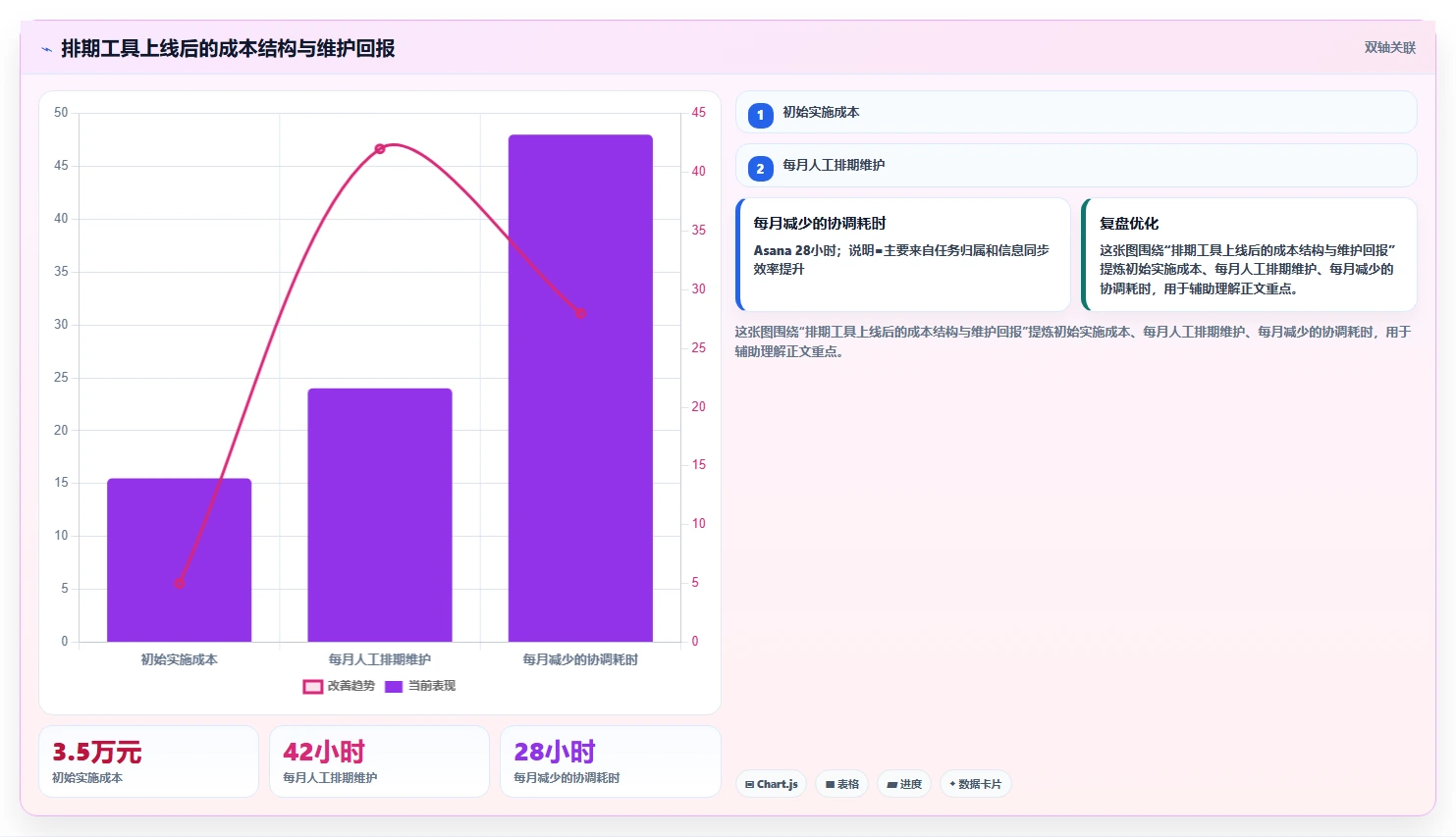Click the title 排期工具上线后的成本结构与维护回报
This screenshot has width=1456, height=837.
228,48
